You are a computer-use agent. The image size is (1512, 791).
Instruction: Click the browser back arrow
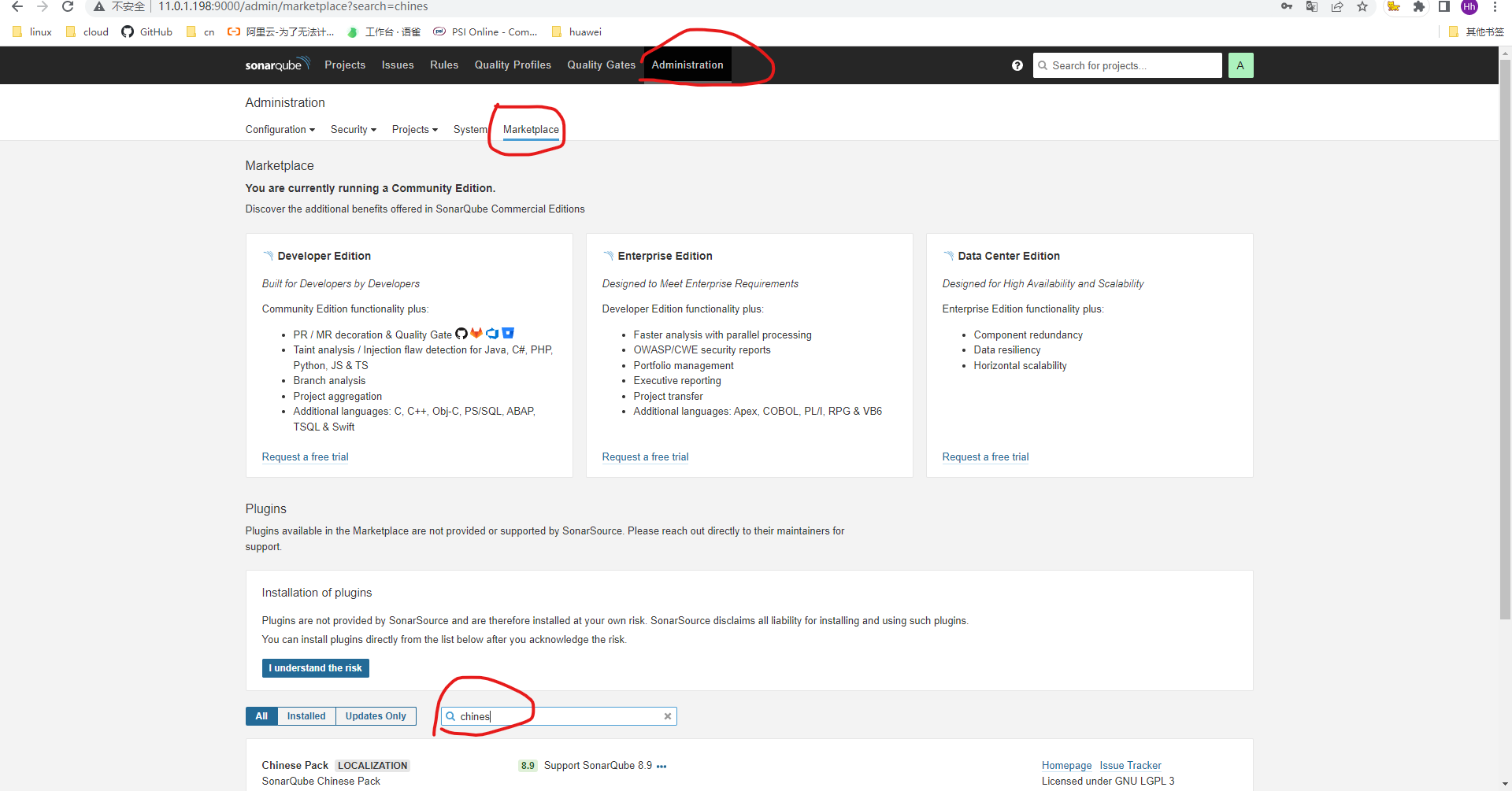click(17, 6)
